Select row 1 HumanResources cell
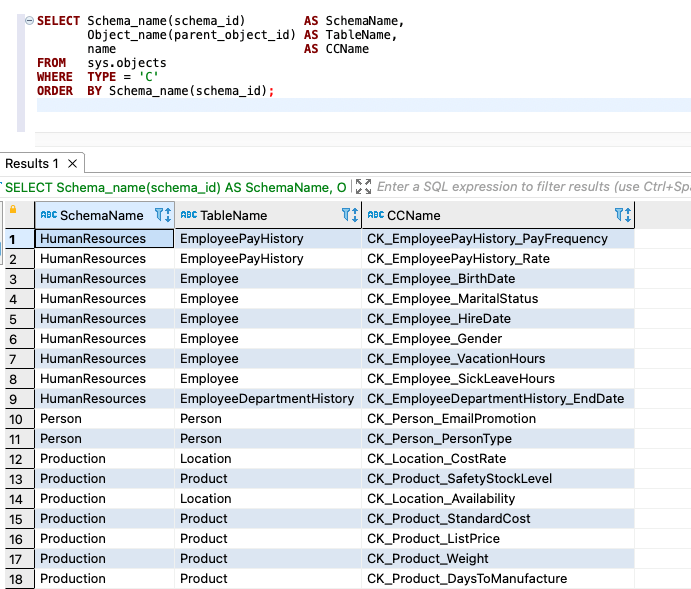This screenshot has width=691, height=589. (x=104, y=238)
